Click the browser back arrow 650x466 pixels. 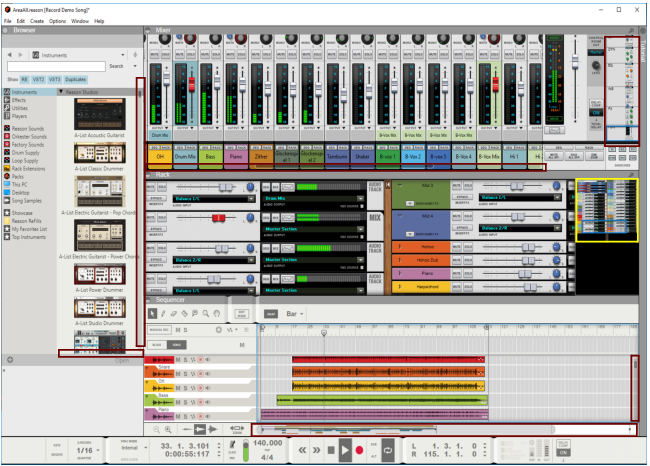coord(10,55)
